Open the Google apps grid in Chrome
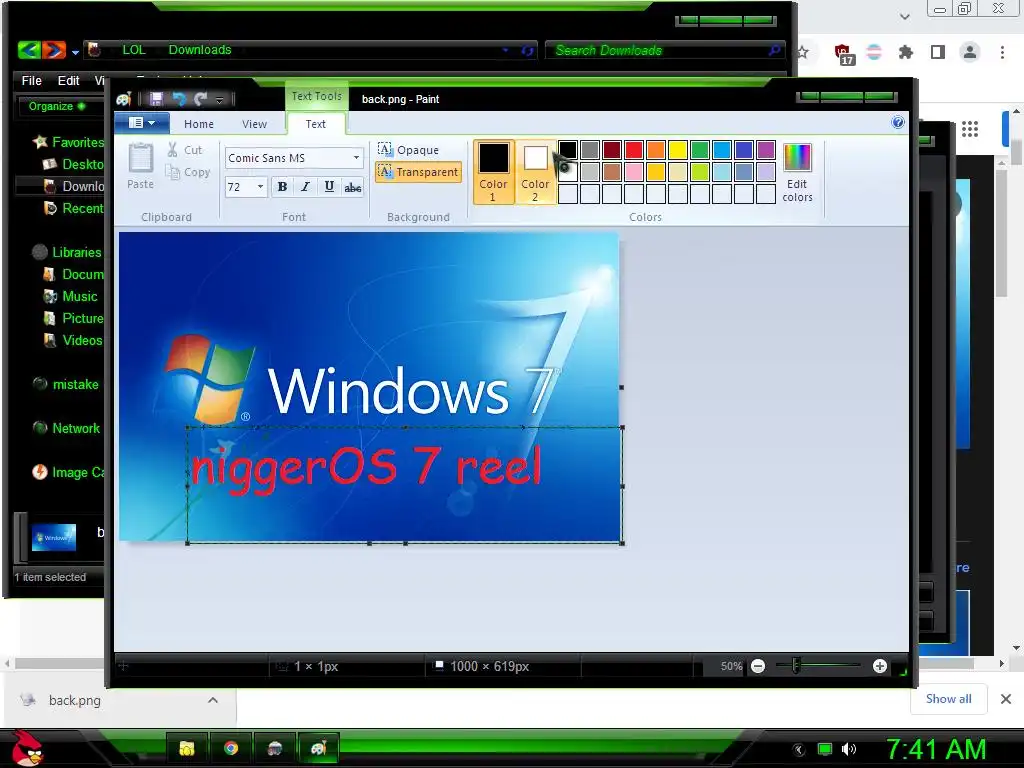The height and width of the screenshot is (768, 1024). point(970,129)
